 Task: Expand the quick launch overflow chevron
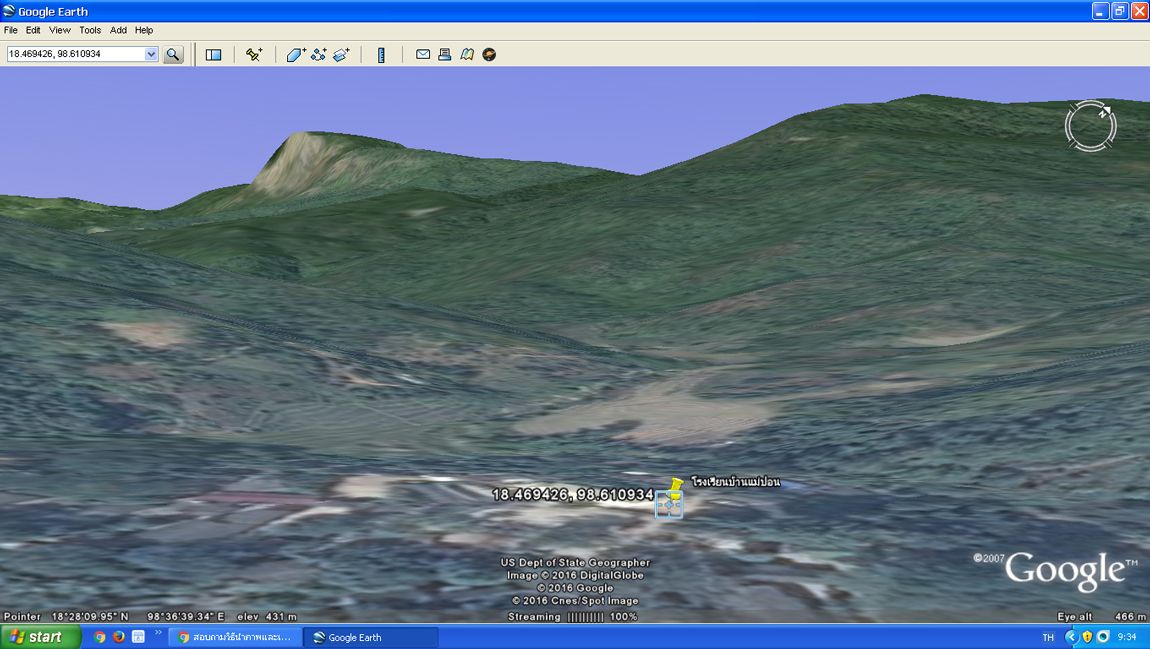pyautogui.click(x=158, y=633)
